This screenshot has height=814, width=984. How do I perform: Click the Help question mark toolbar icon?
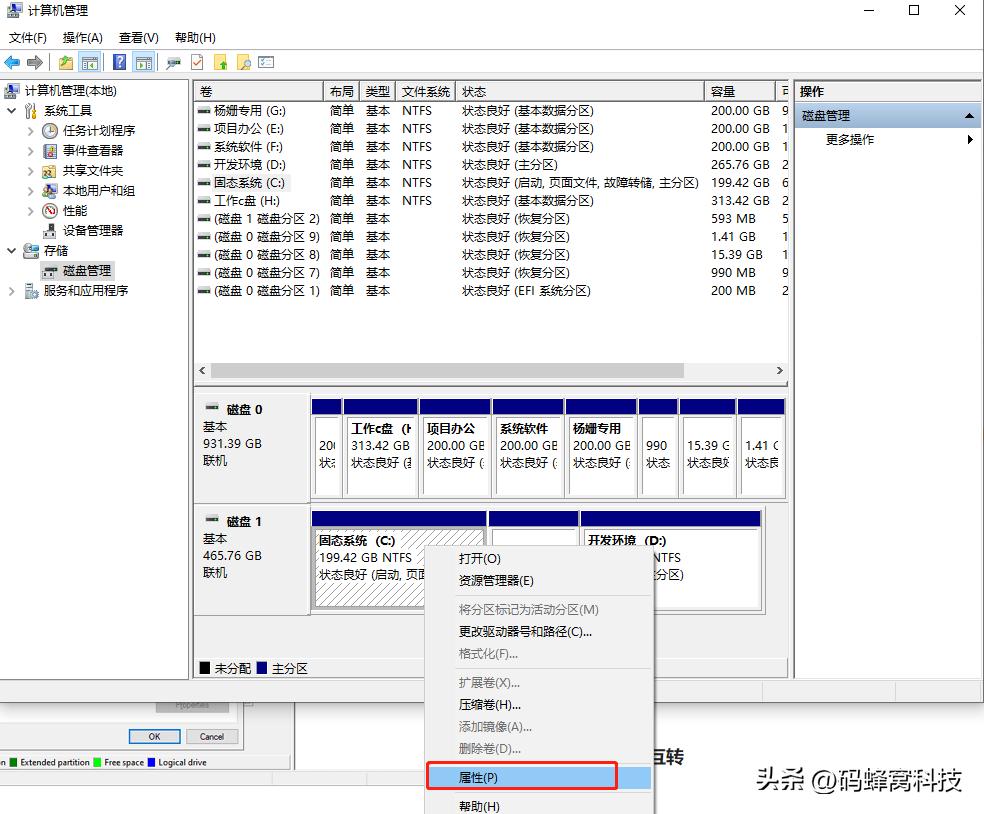pos(119,62)
